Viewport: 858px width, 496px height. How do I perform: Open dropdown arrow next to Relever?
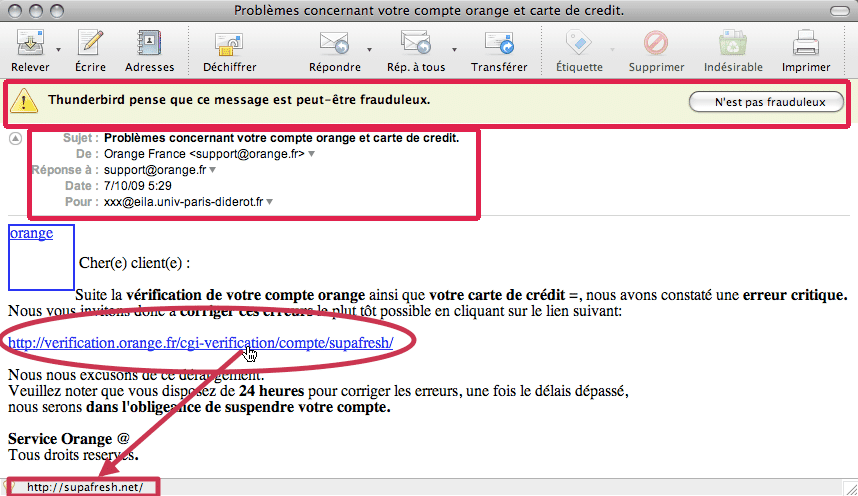(x=59, y=48)
